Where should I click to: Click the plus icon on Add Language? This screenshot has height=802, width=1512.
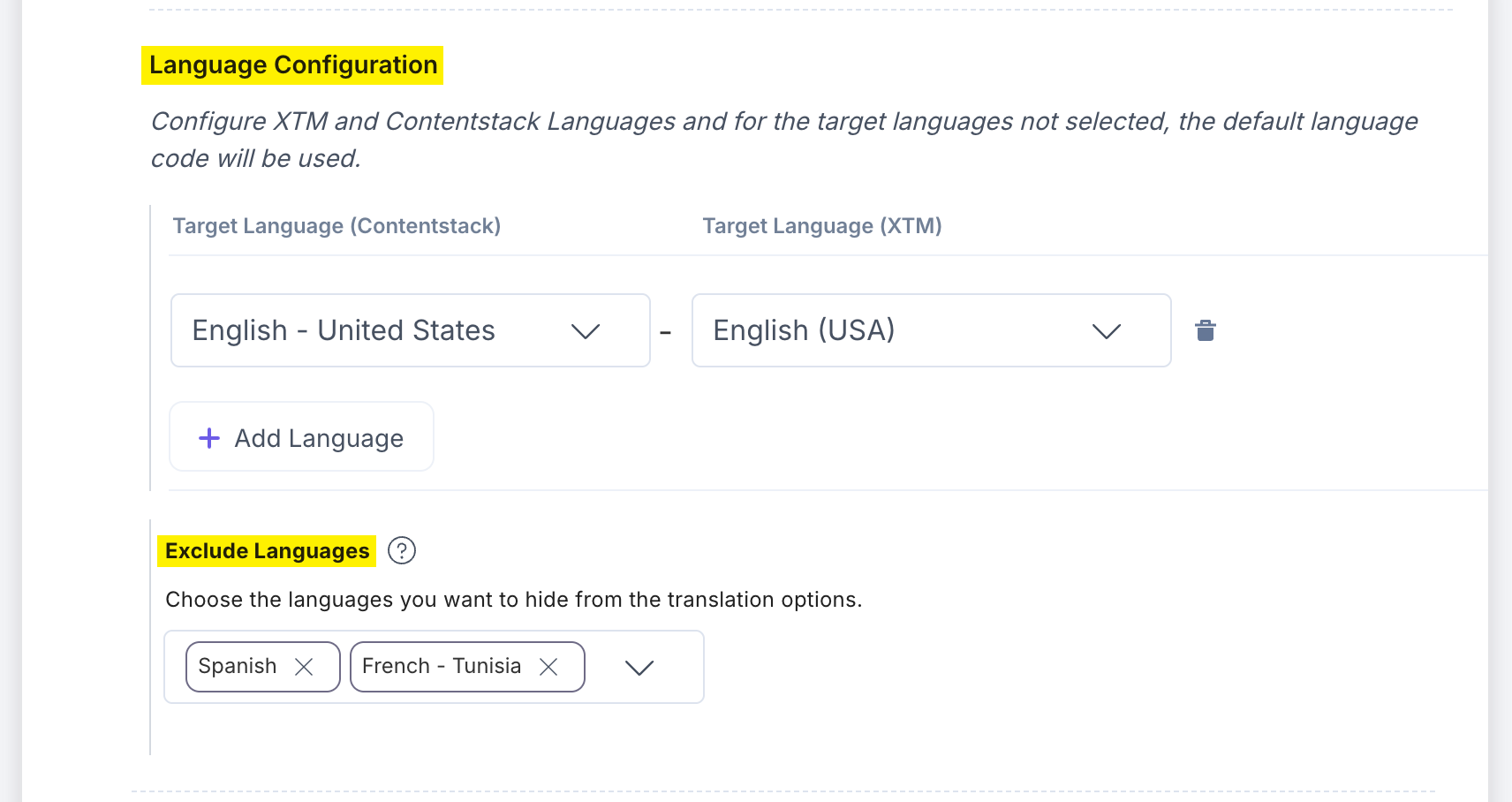[x=208, y=437]
